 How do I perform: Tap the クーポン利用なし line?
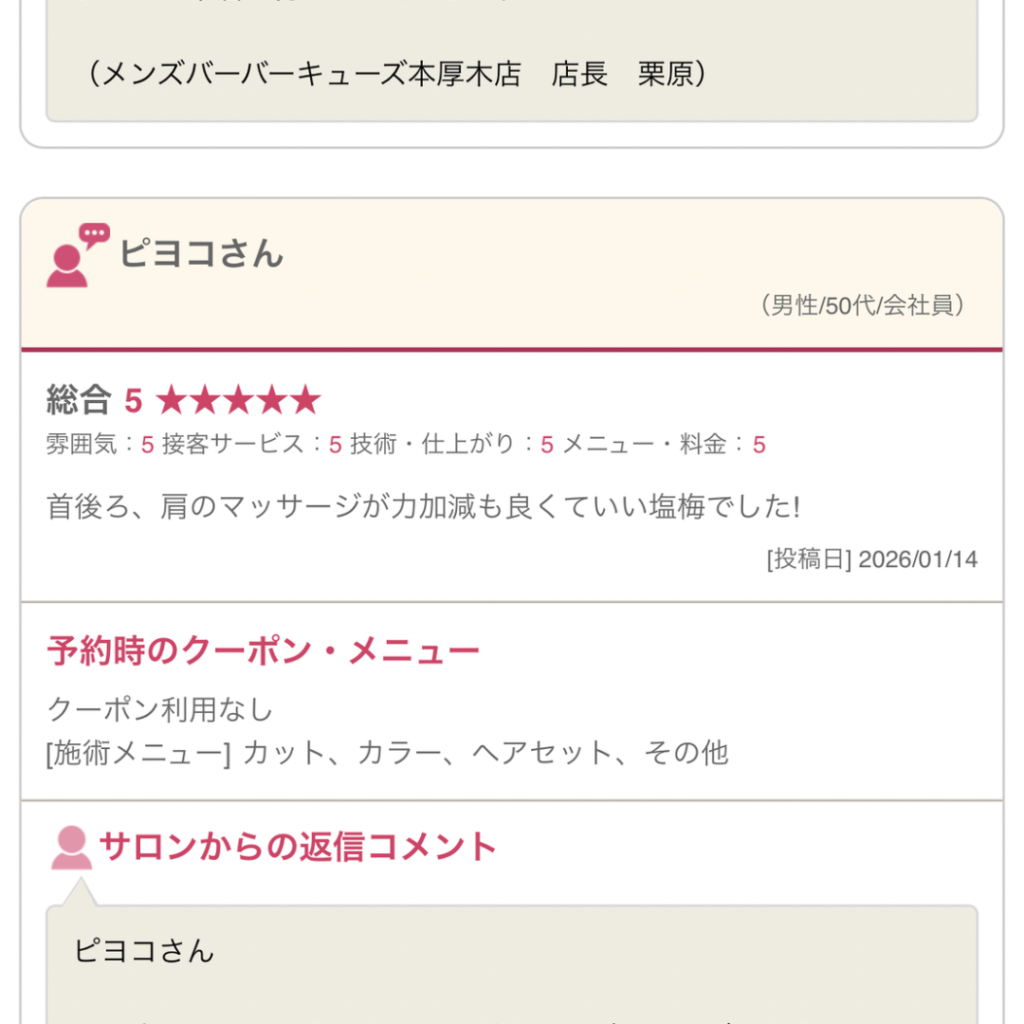[160, 710]
